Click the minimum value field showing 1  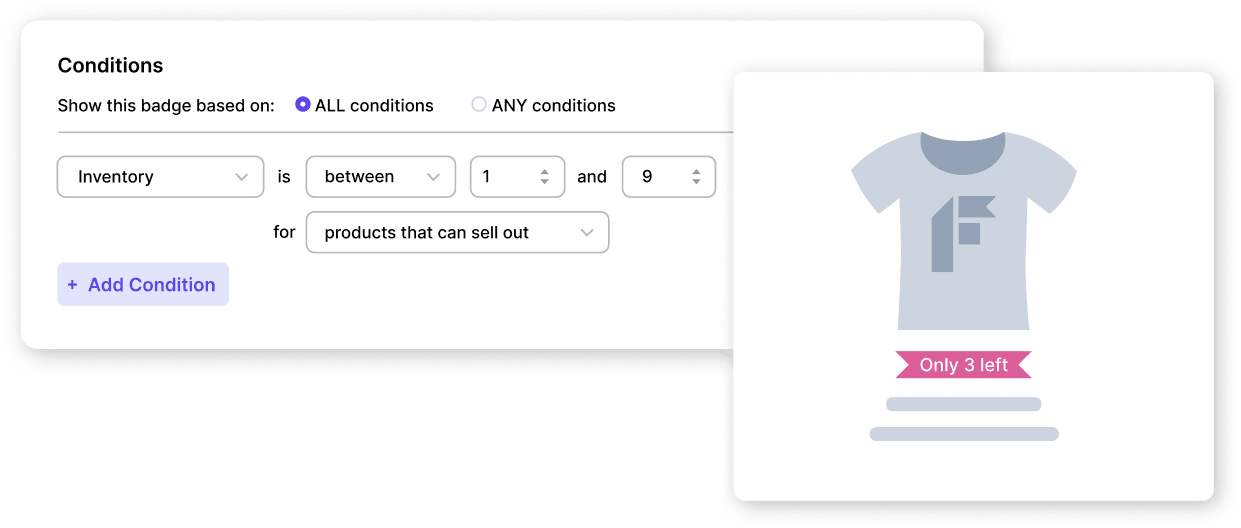click(x=503, y=177)
